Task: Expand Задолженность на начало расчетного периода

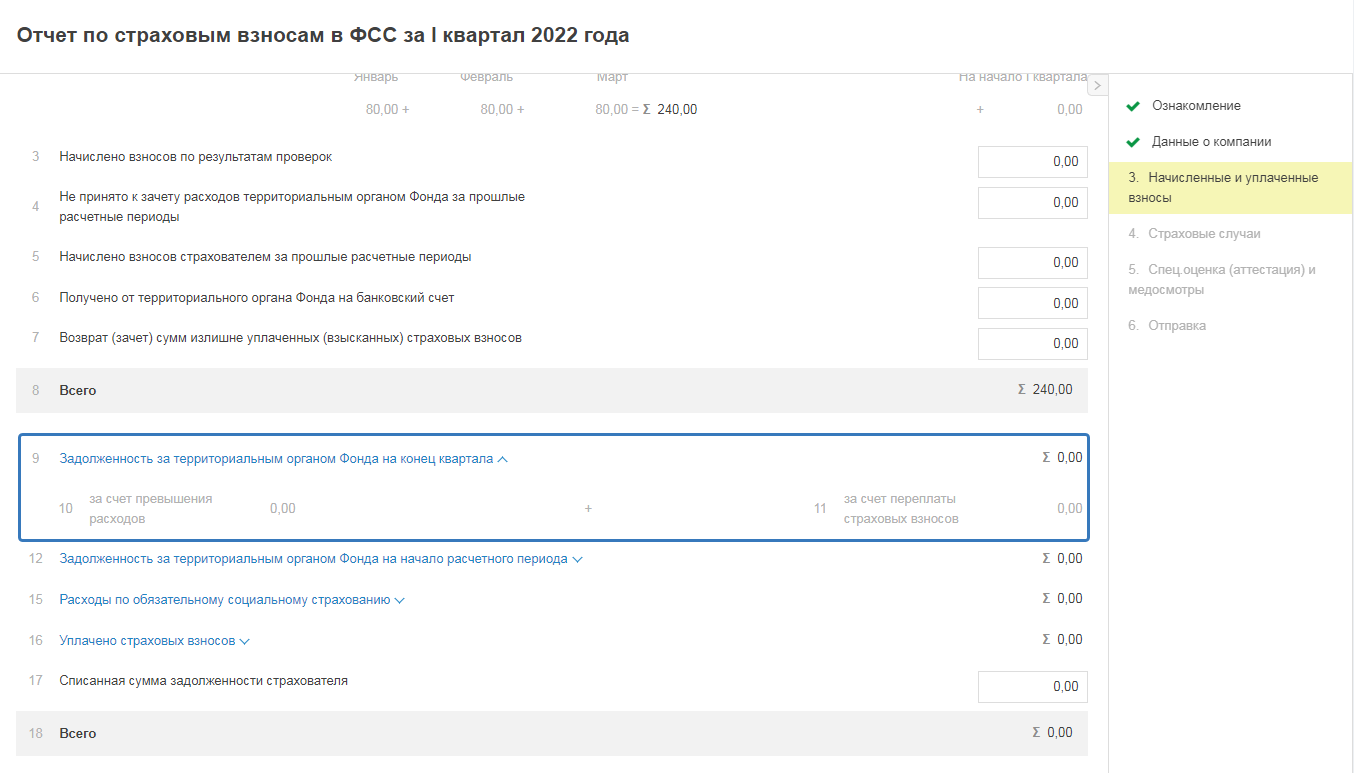Action: click(576, 559)
